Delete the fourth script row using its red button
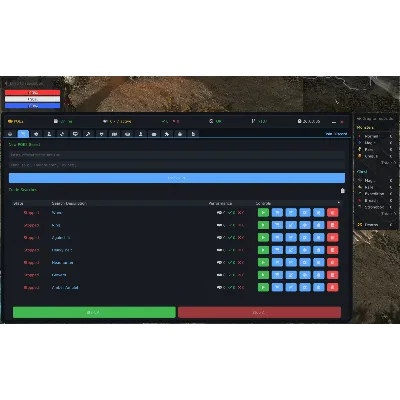This screenshot has width=400, height=400. pos(332,250)
